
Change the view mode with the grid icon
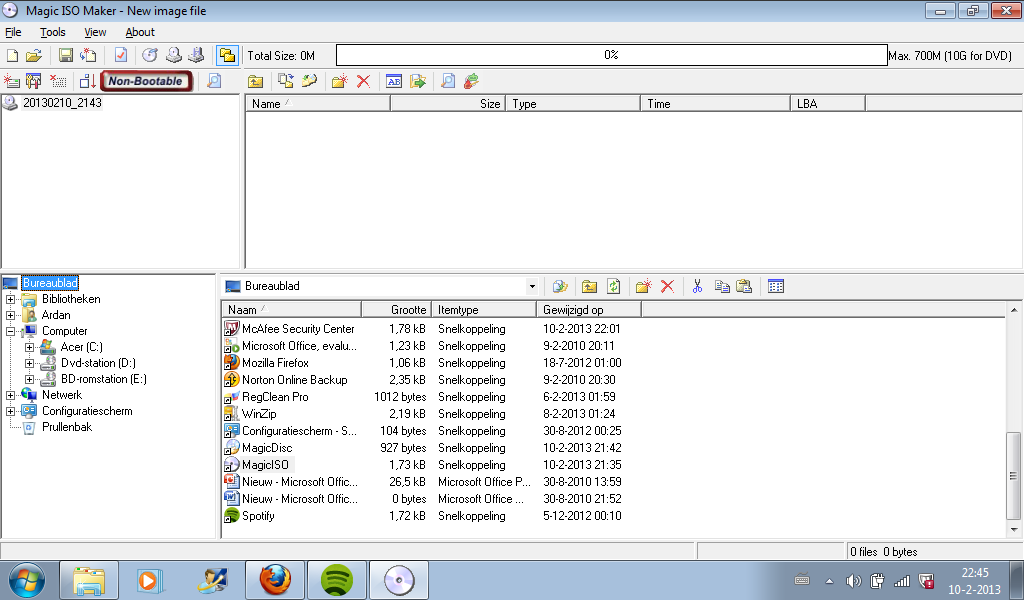[776, 286]
